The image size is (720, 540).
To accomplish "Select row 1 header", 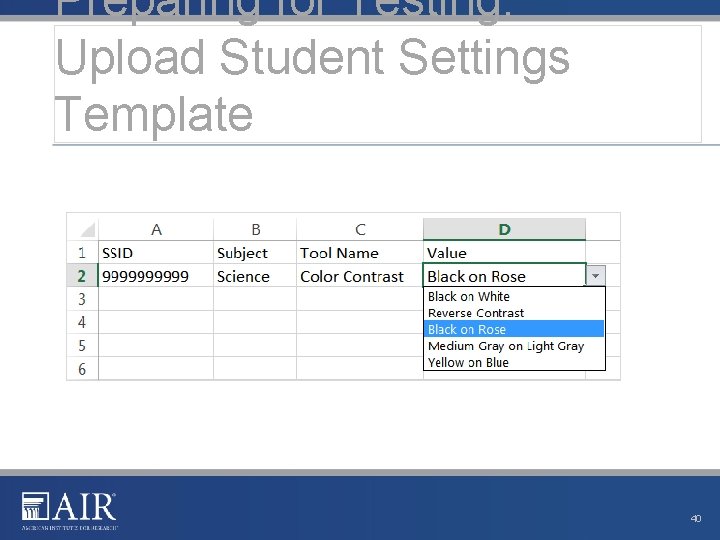I will [x=82, y=253].
